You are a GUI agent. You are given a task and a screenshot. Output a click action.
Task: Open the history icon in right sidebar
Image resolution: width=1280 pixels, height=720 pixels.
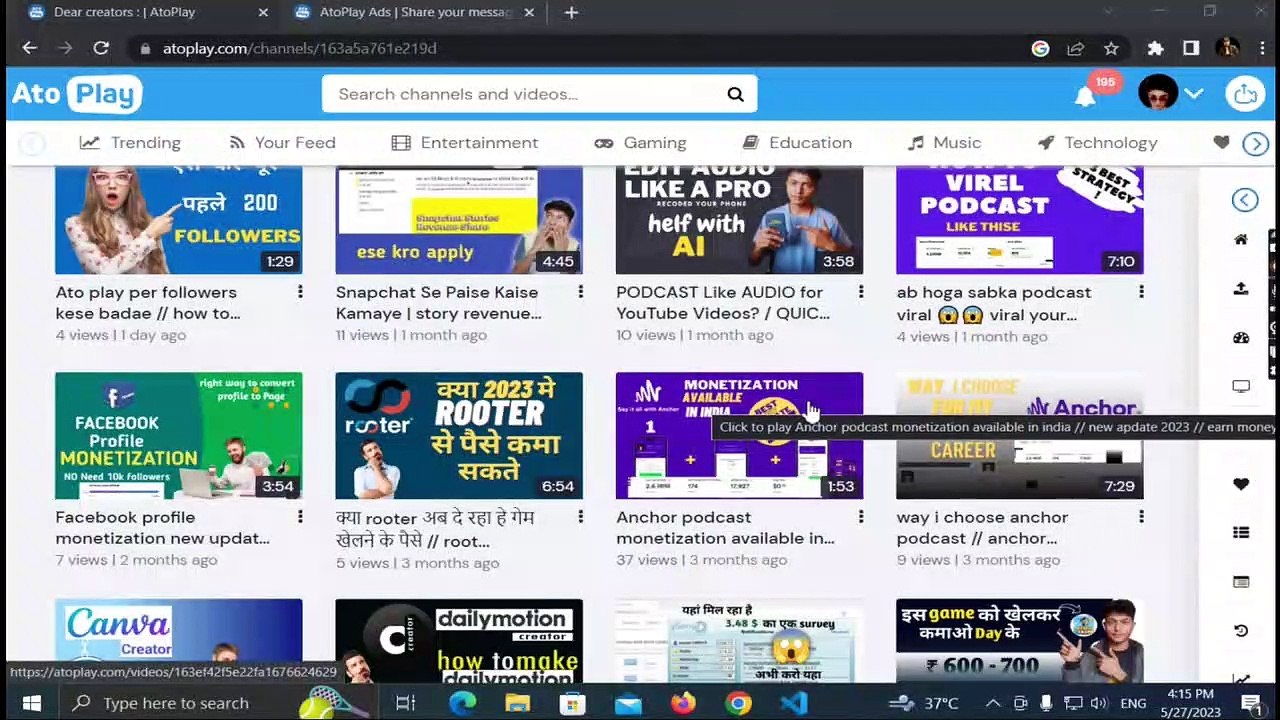tap(1241, 630)
